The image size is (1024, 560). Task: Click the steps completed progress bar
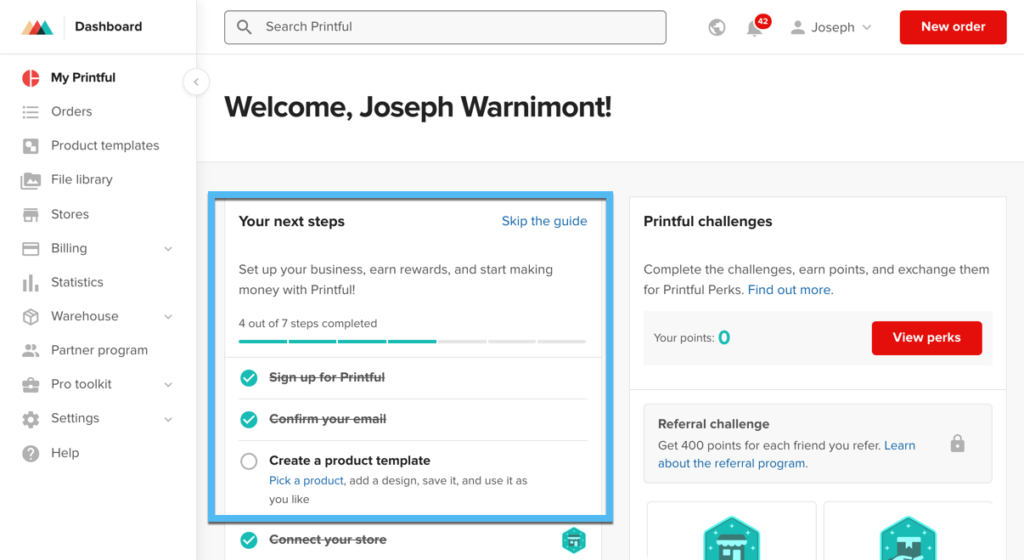click(412, 341)
